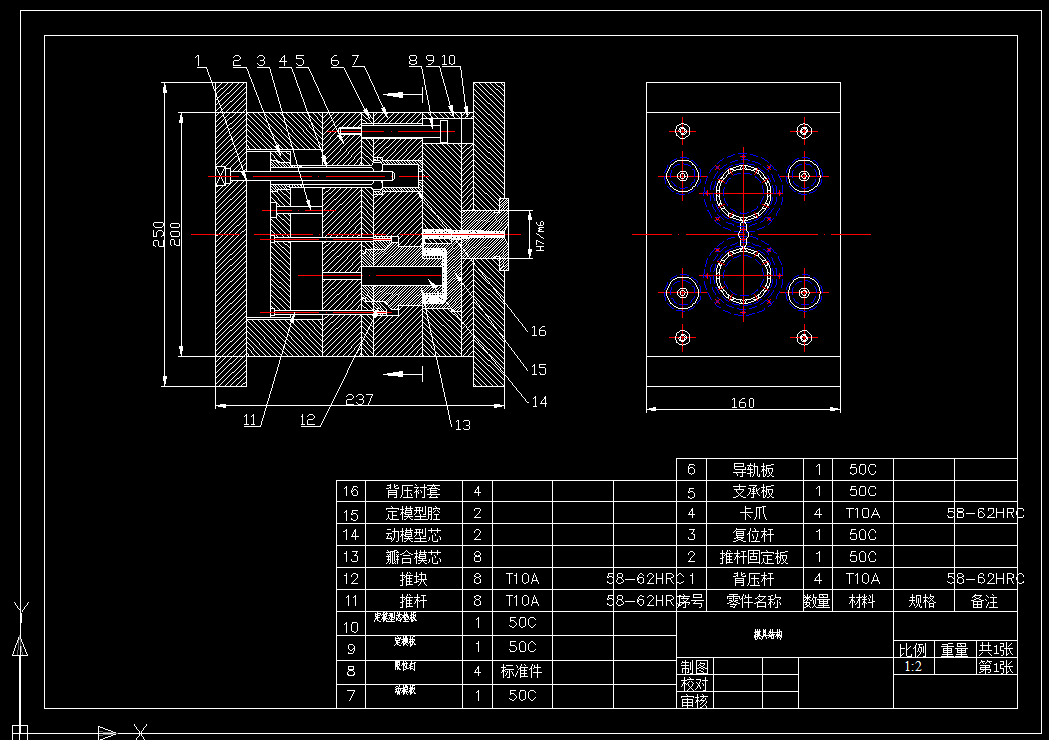Screen dimensions: 1049x740
Task: Click the 重量 label in title block
Action: tap(955, 650)
